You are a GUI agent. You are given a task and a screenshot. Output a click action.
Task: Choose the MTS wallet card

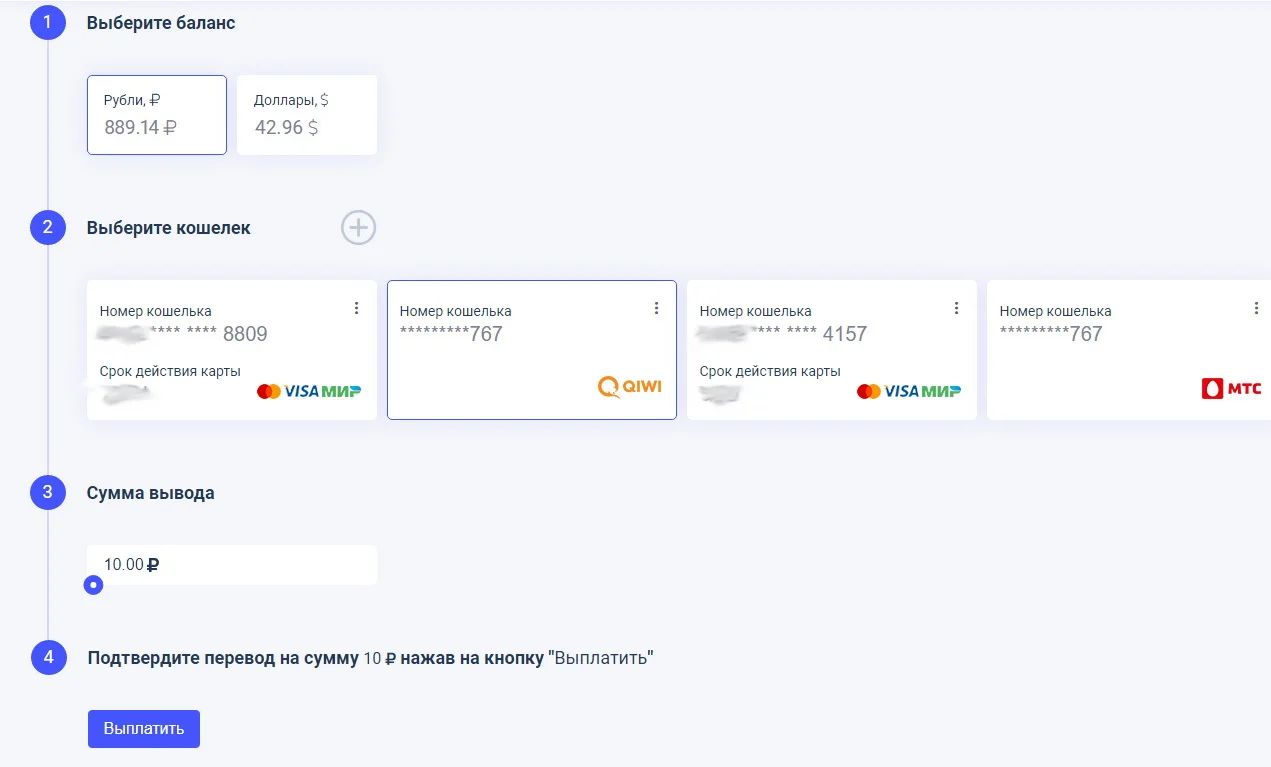pos(1129,350)
